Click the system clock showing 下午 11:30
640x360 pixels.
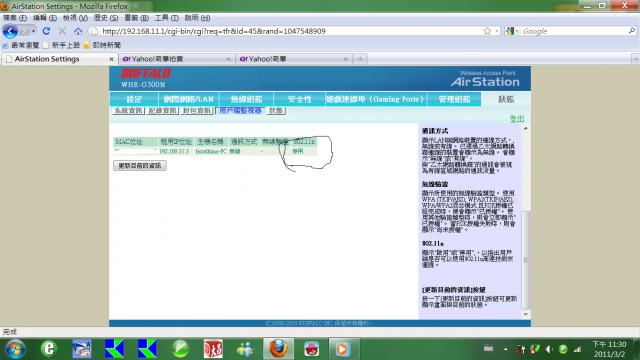point(609,344)
